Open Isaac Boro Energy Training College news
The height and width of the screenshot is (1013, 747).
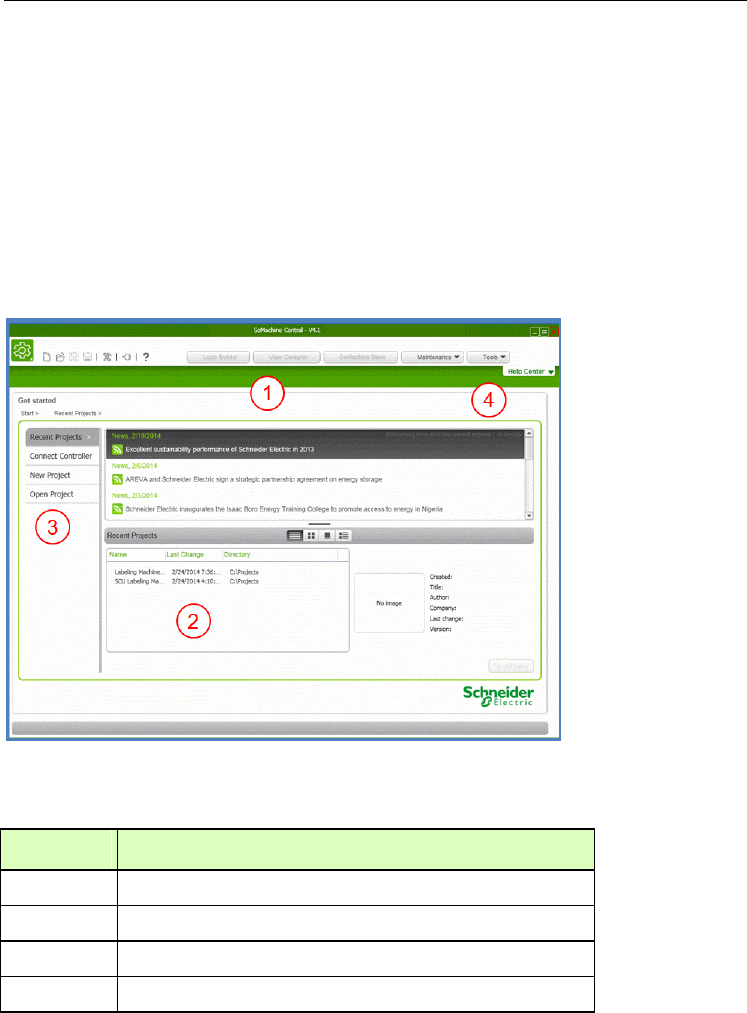click(284, 509)
